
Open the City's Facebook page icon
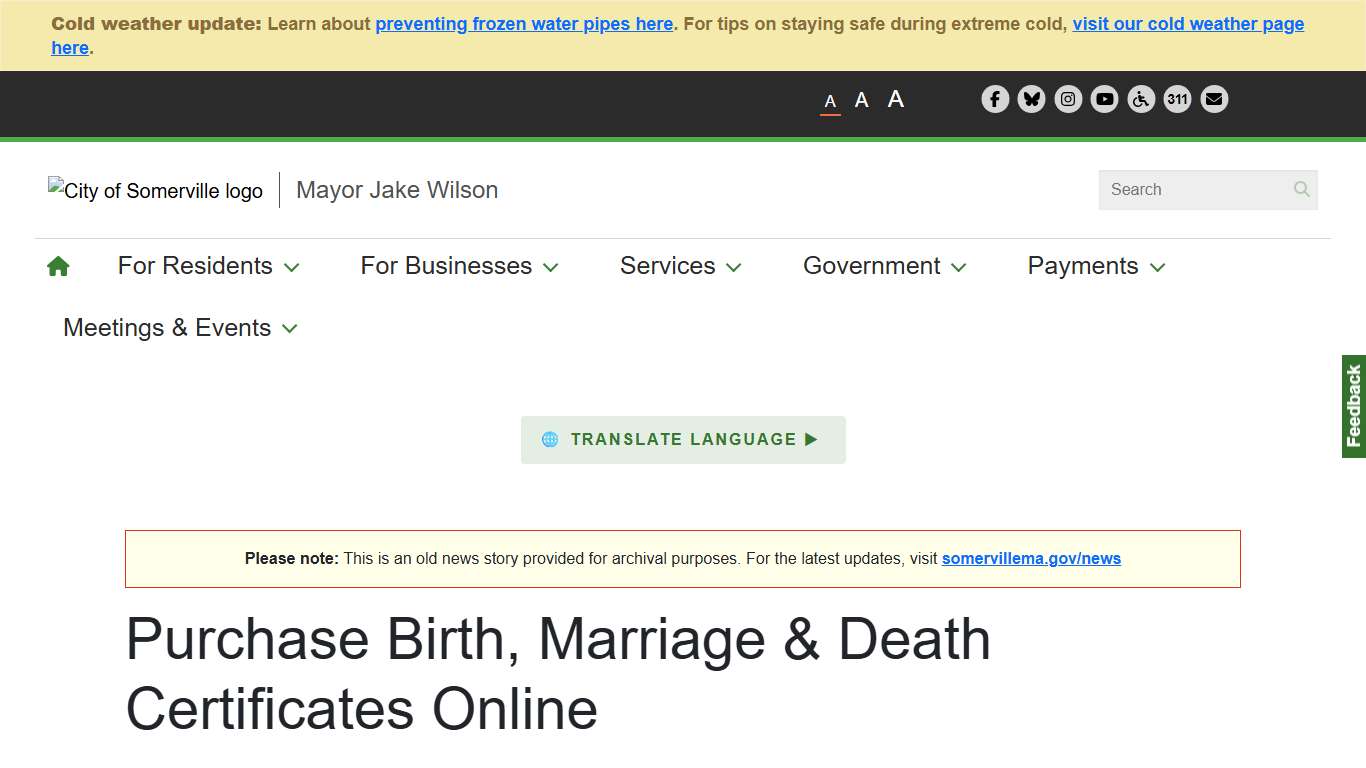tap(995, 99)
